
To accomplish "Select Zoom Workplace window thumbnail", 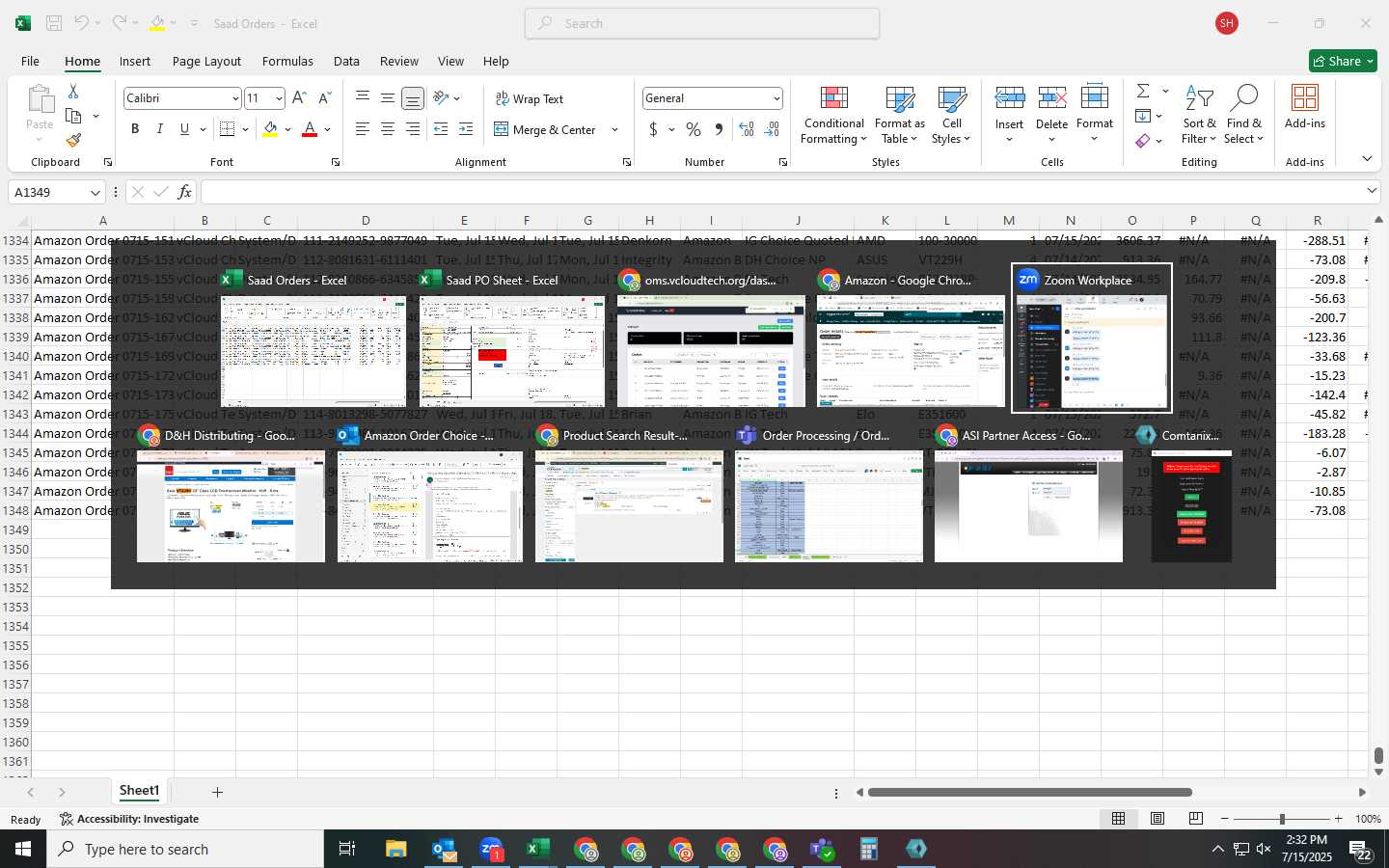I will 1092,339.
